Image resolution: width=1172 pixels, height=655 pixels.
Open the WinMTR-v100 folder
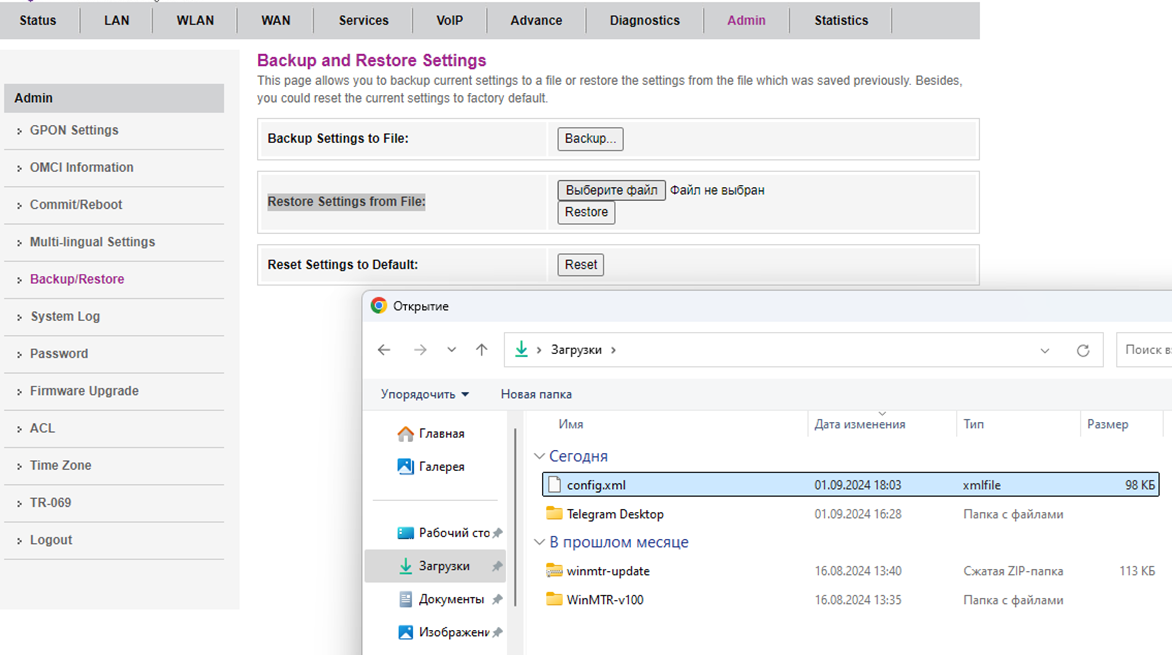pyautogui.click(x=604, y=600)
